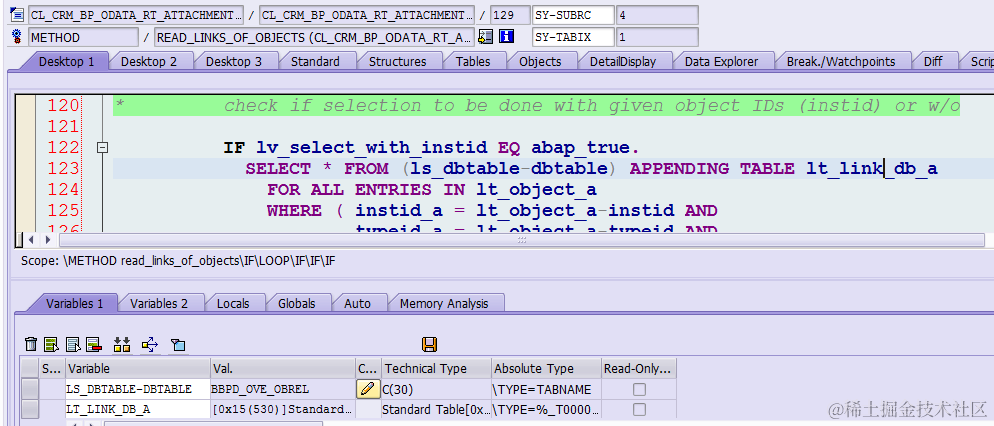
Task: Click the SY-TABIX value field showing 1
Action: pos(657,37)
